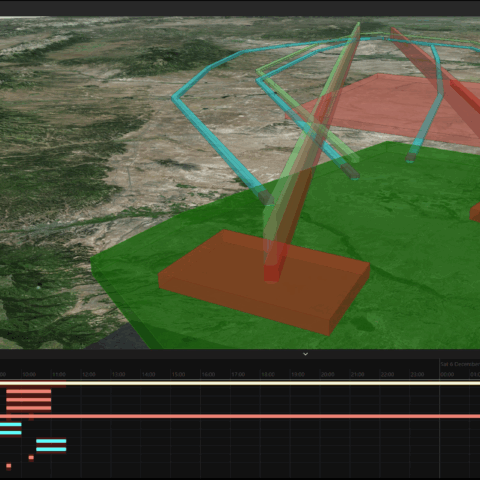This screenshot has height=480, width=480.
Task: Click the 15:00 time label
Action: pos(178,375)
